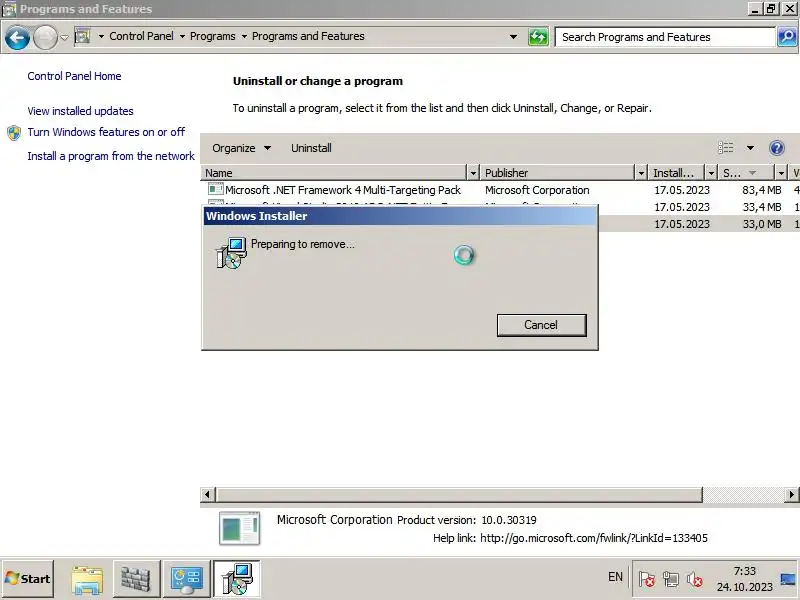Click the shield icon beside Windows features
This screenshot has width=800, height=600.
pyautogui.click(x=14, y=133)
